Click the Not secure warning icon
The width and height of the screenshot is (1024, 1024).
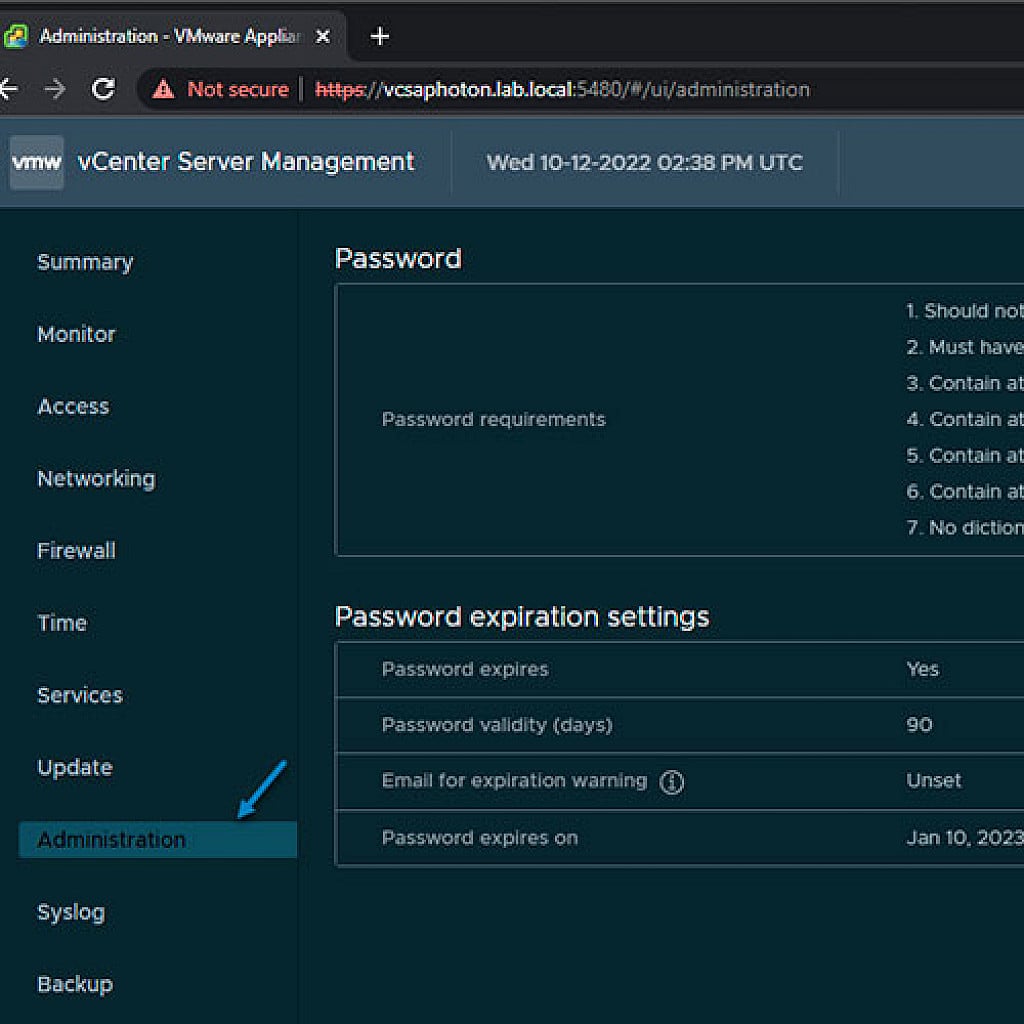pyautogui.click(x=163, y=89)
